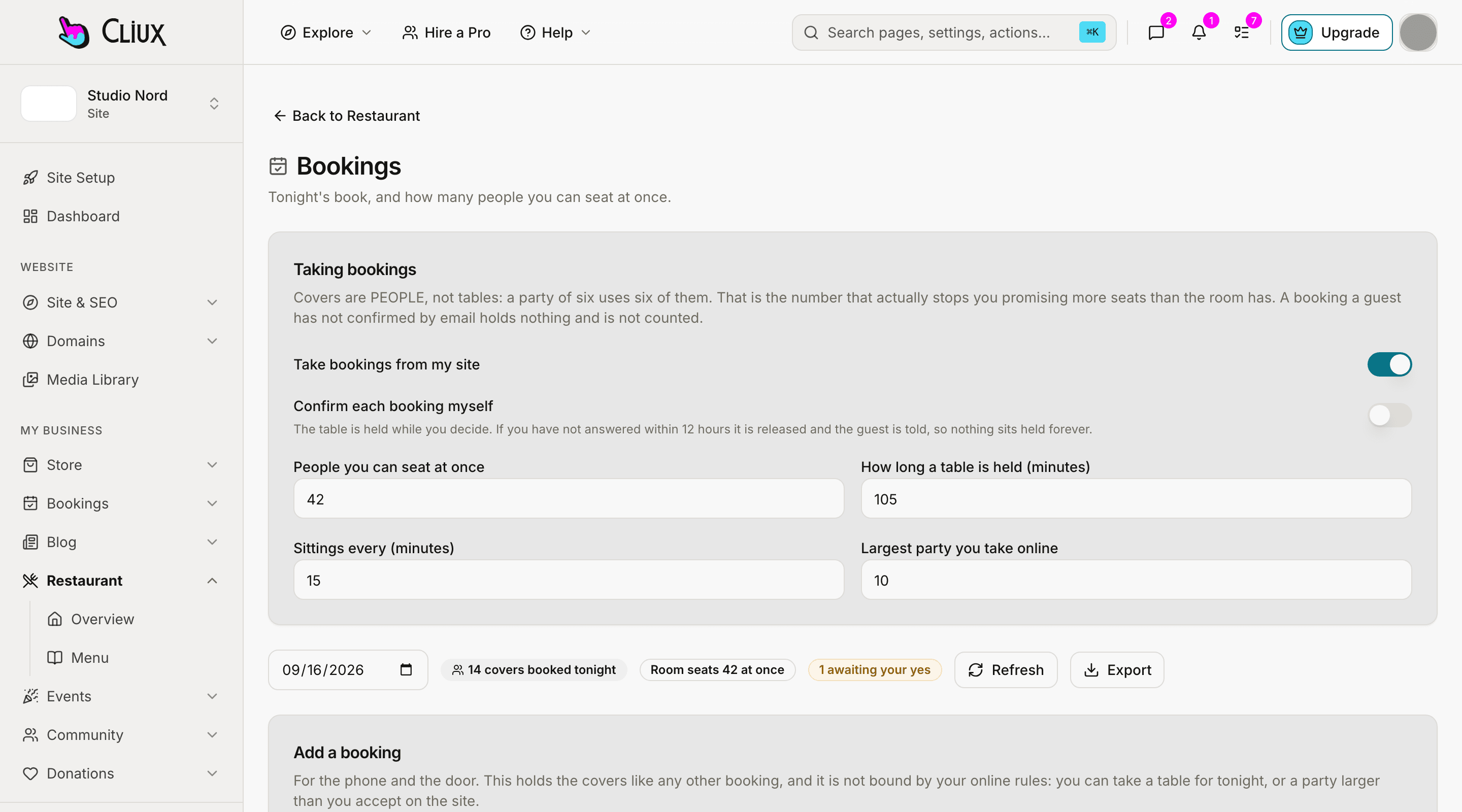
Task: Click the Upgrade crown icon
Action: point(1300,33)
